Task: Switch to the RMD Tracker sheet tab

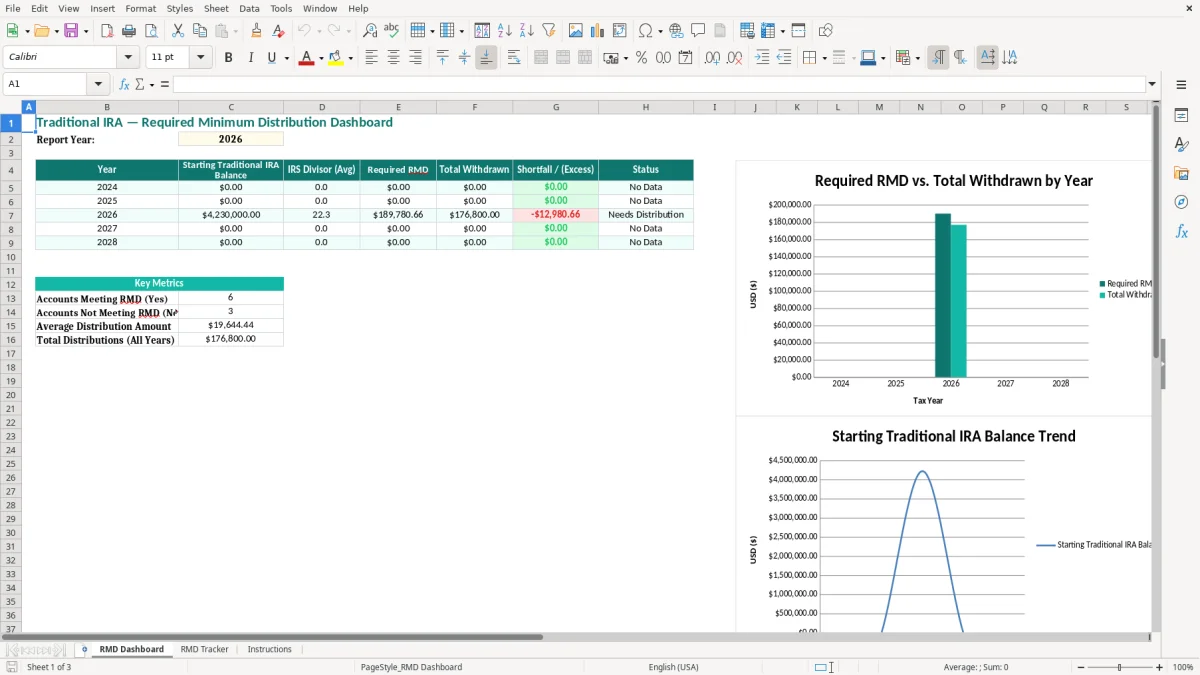Action: point(204,649)
